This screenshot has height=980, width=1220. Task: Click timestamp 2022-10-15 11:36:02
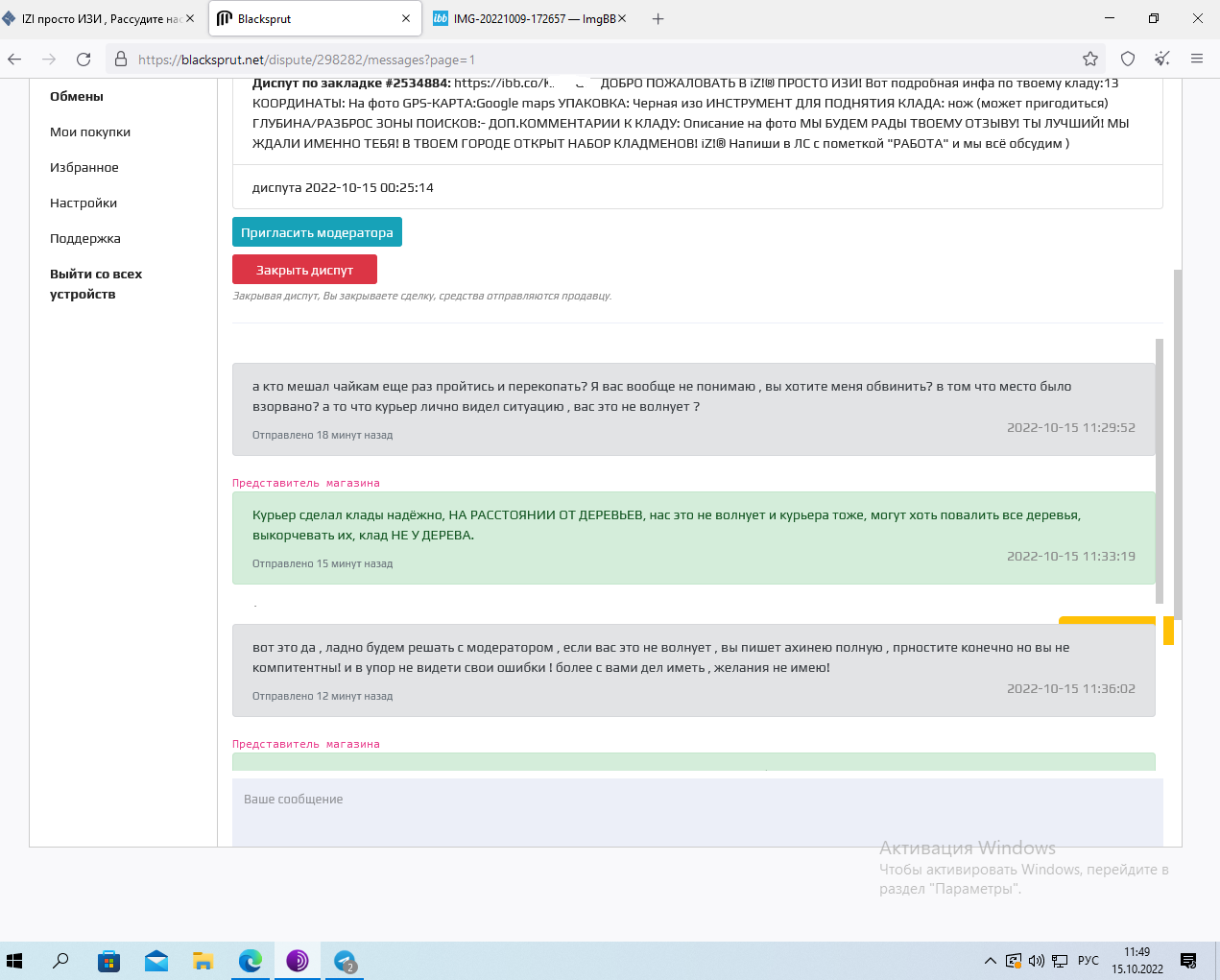tap(1071, 688)
